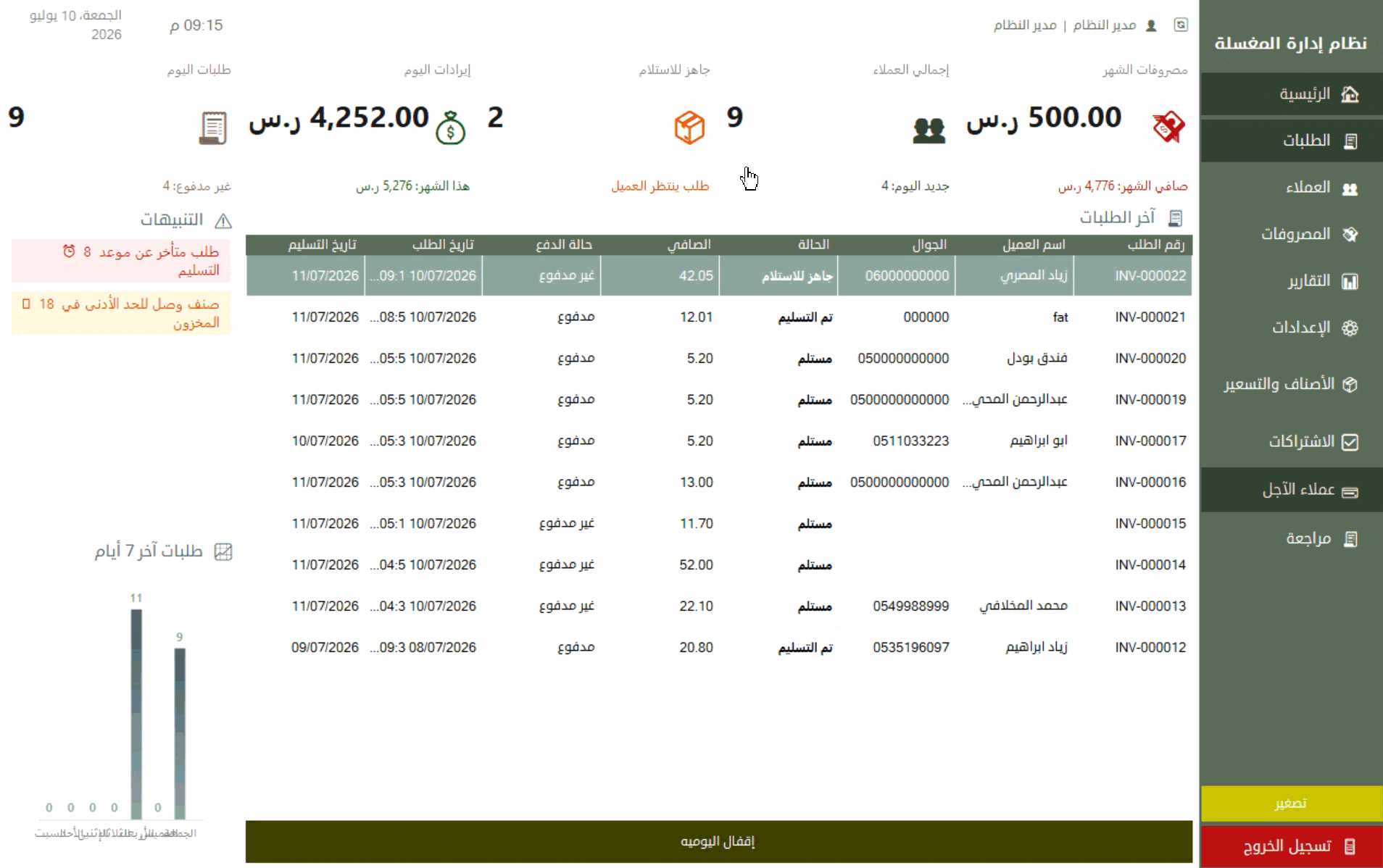Screen dimensions: 1383x868
Task: Open the الطلبات sidebar menu label
Action: [1306, 141]
